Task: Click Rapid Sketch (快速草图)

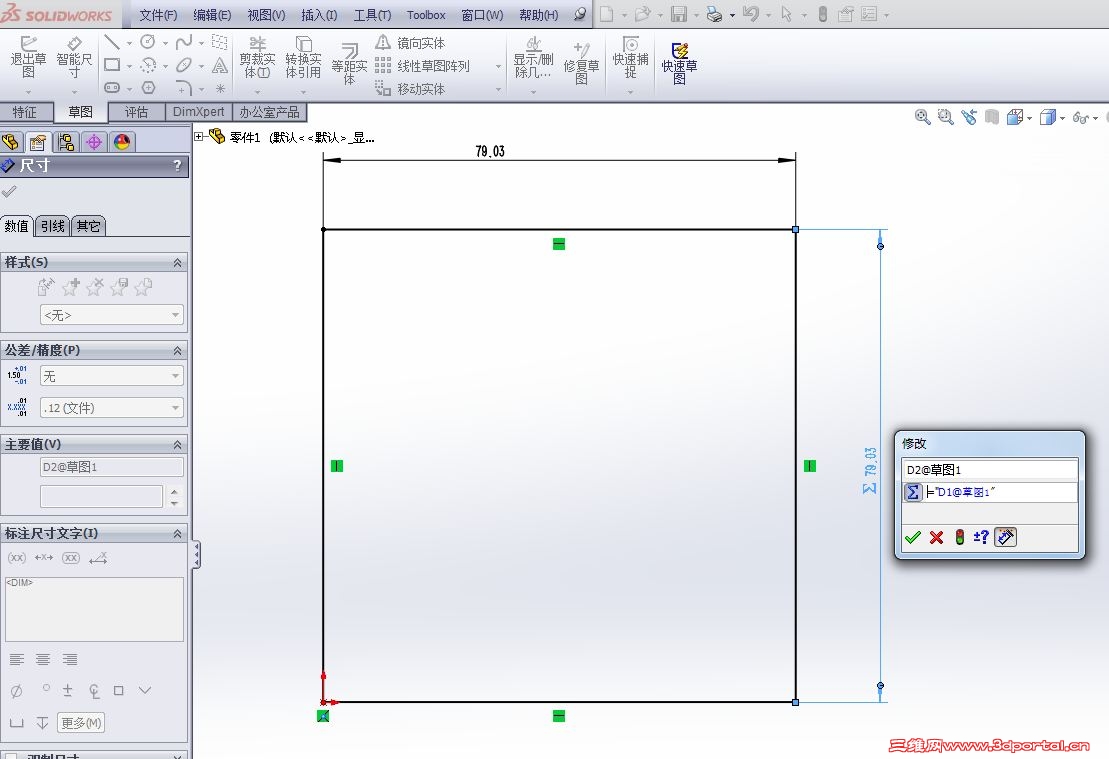Action: pos(679,62)
